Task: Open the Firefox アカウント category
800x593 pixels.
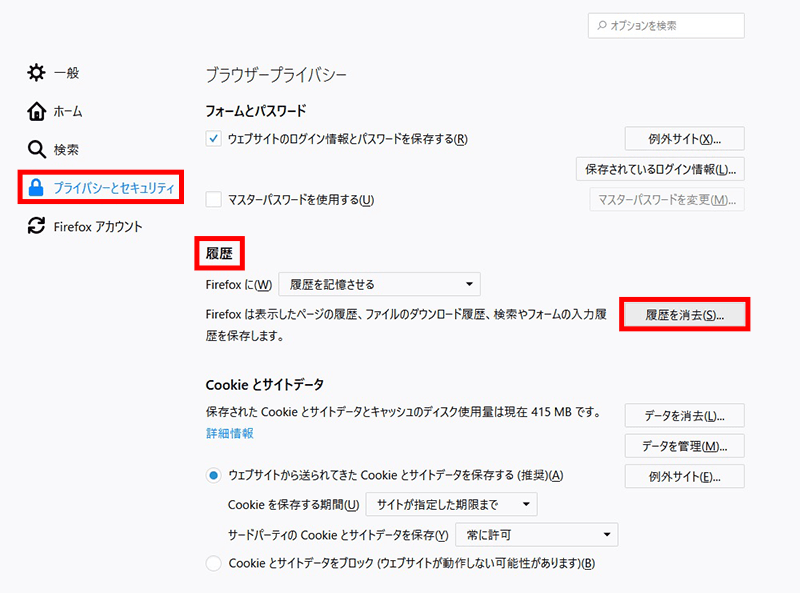Action: click(85, 226)
